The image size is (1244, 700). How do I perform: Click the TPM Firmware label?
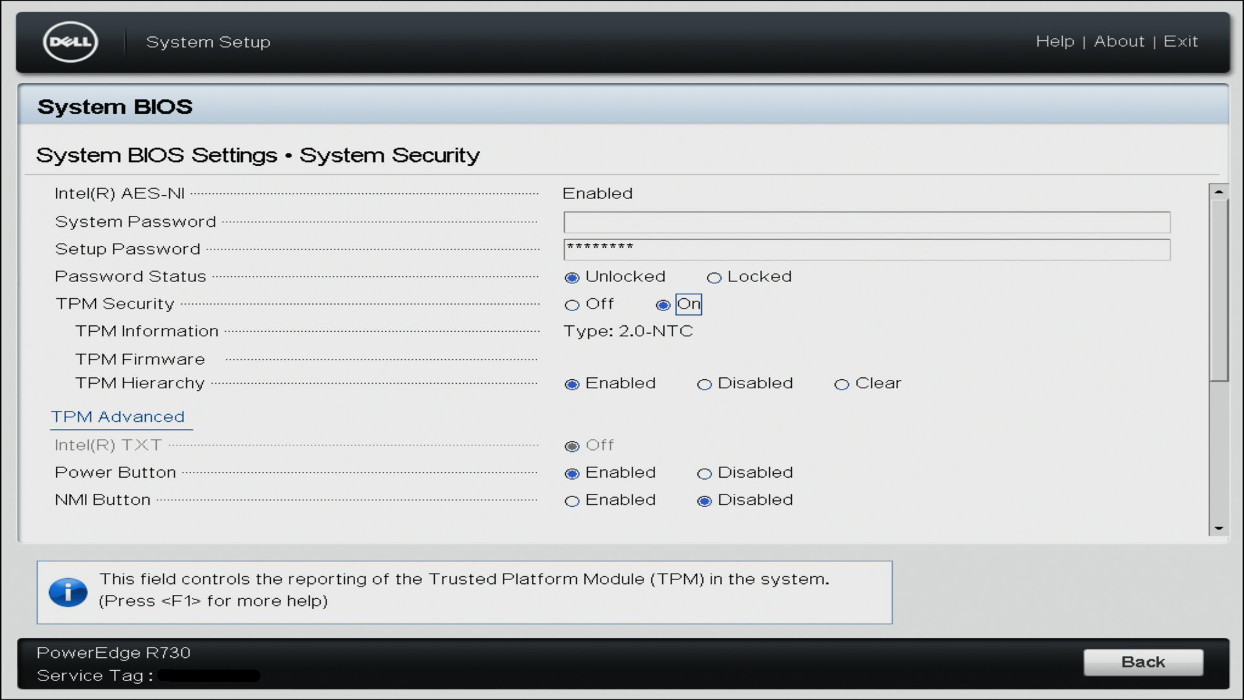140,359
